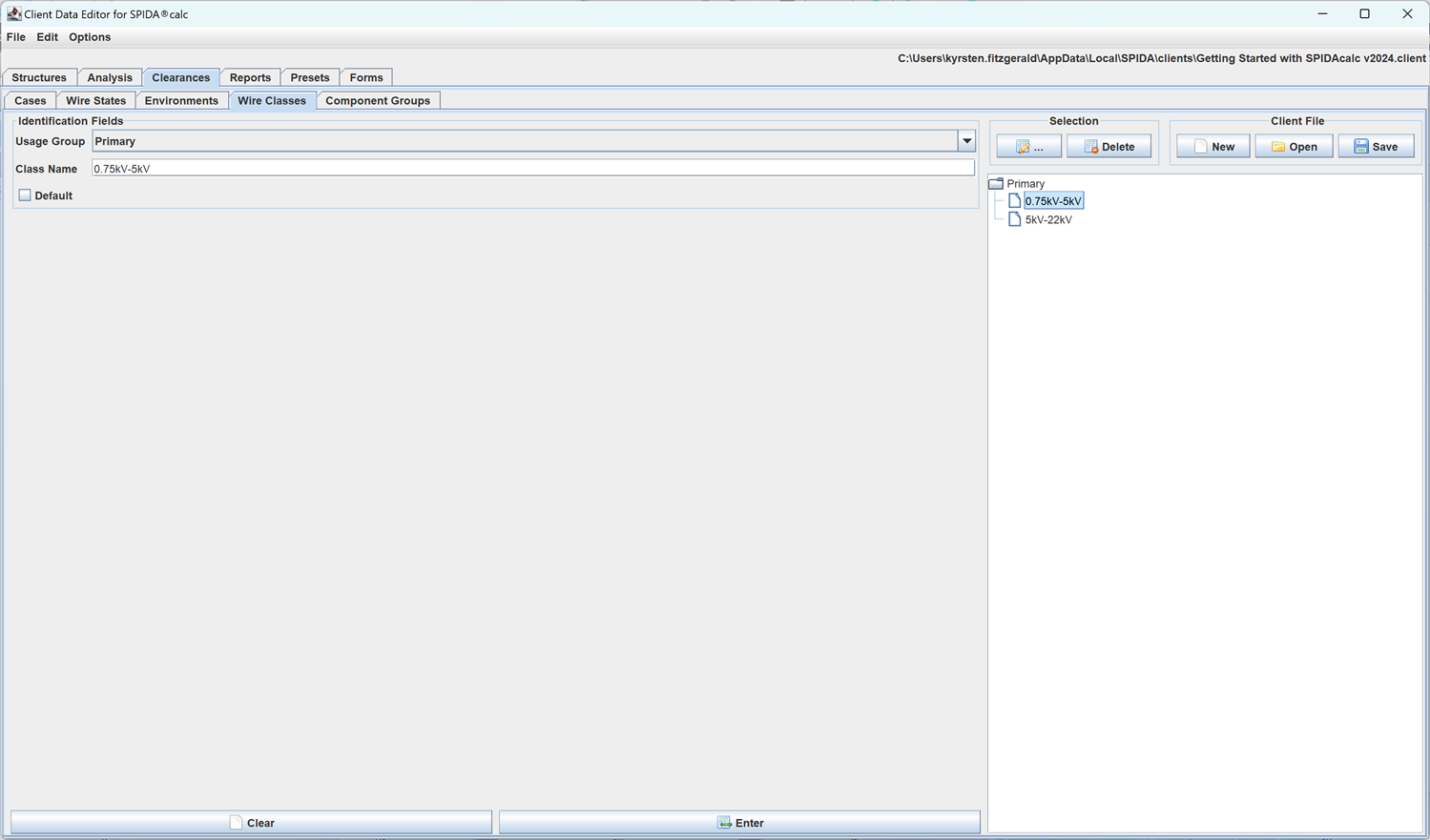Click the Enter button at bottom
This screenshot has height=840, width=1430.
click(x=739, y=823)
